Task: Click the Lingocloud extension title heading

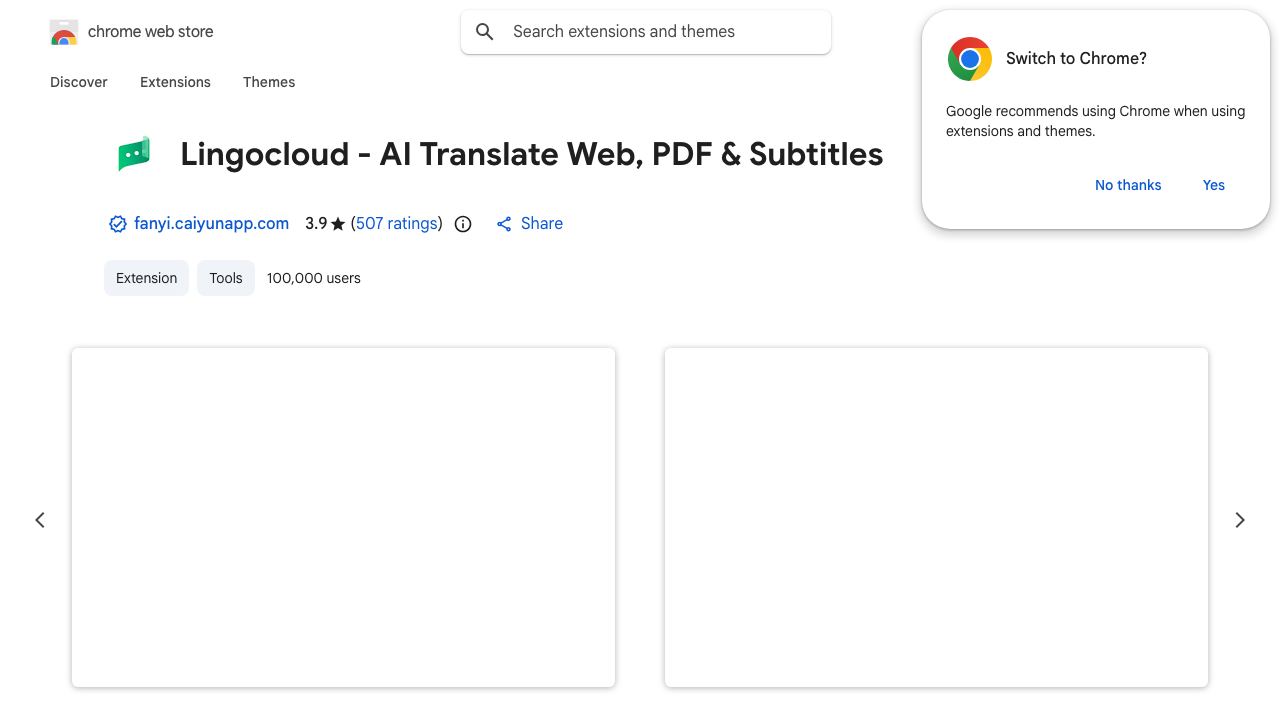Action: click(x=532, y=154)
